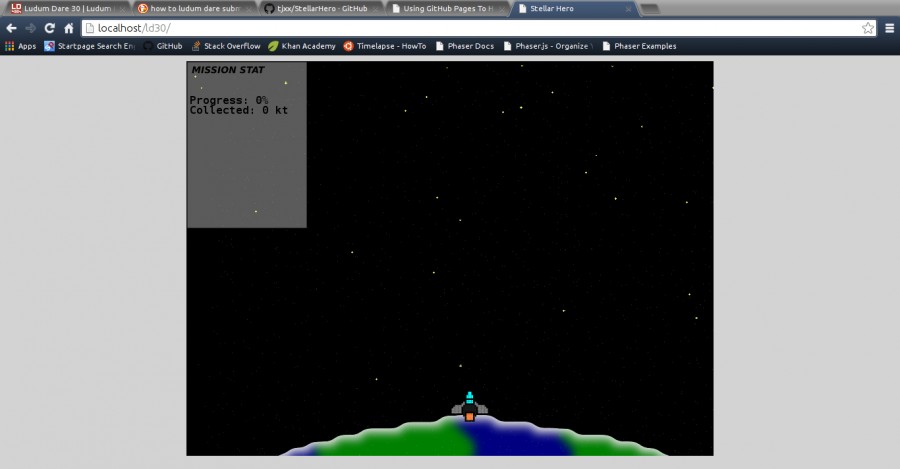Click the browser back arrow

click(11, 28)
